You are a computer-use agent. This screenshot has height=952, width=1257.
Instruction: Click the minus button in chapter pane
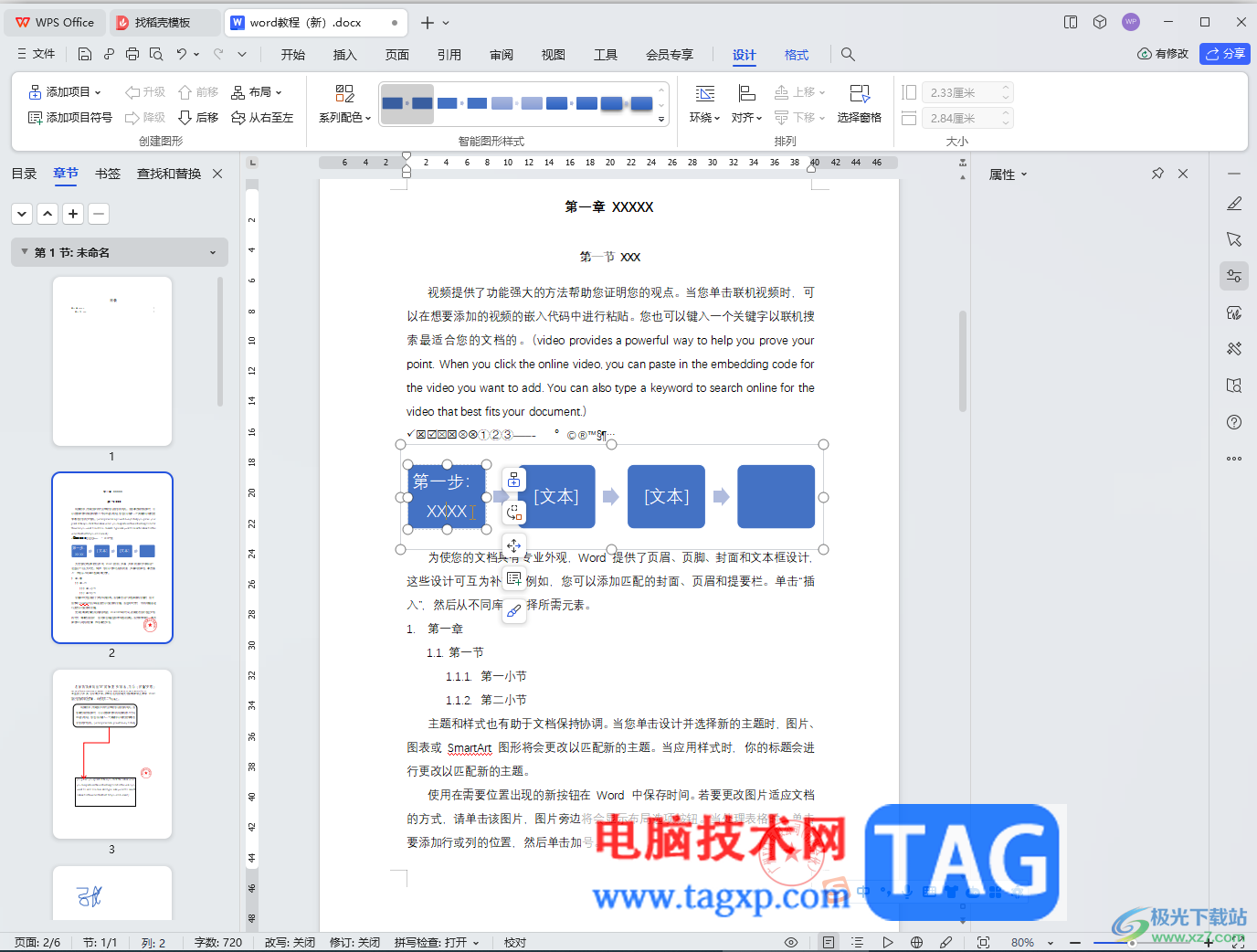click(x=99, y=214)
